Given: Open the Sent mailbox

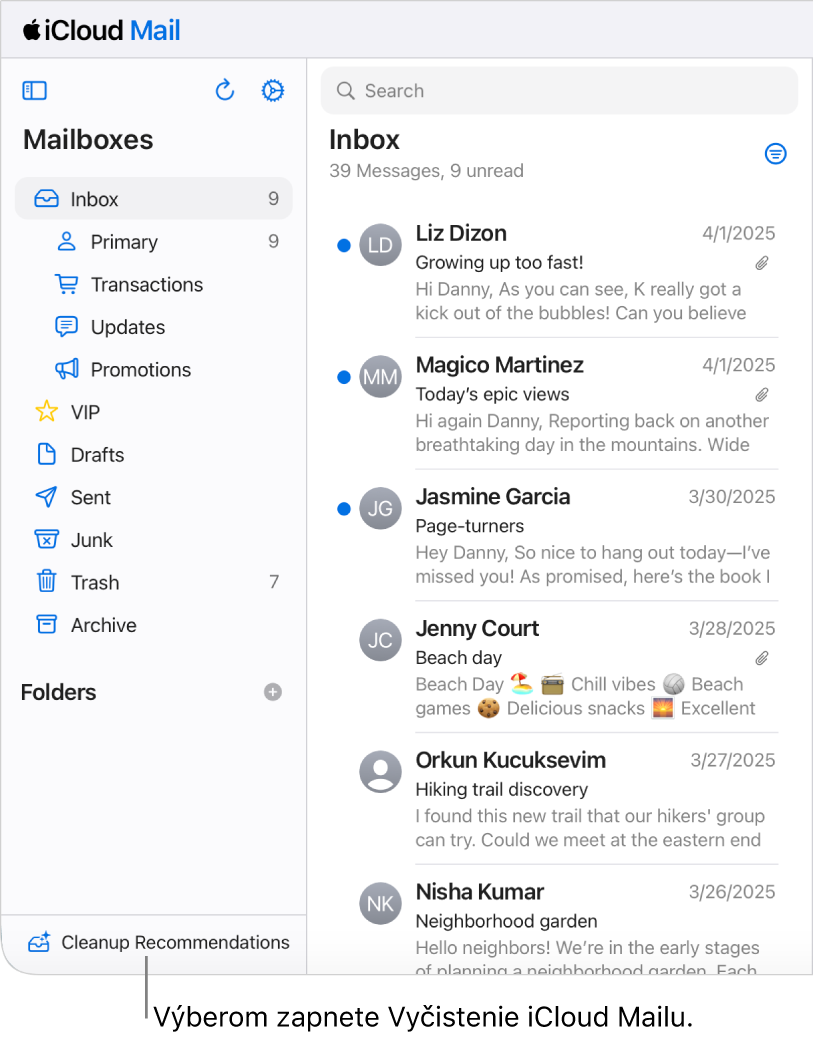Looking at the screenshot, I should click(x=154, y=497).
